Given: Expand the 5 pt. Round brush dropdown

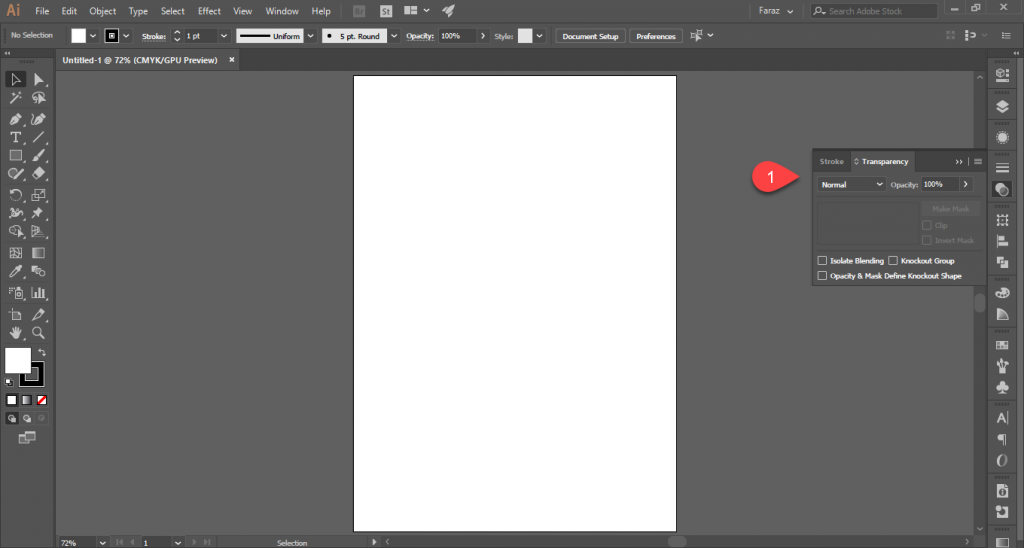Looking at the screenshot, I should [x=394, y=36].
